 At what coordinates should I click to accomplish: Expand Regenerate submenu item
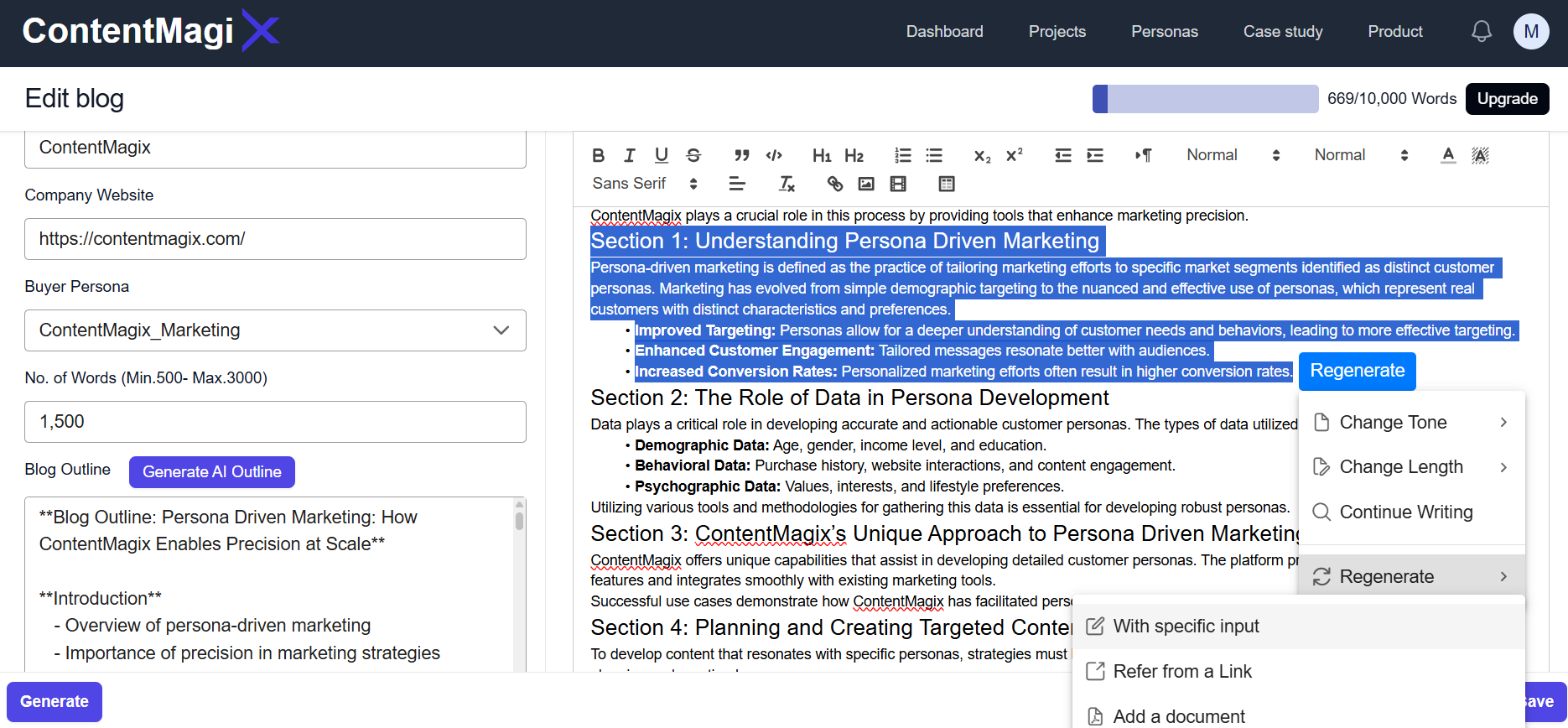[x=1411, y=576]
